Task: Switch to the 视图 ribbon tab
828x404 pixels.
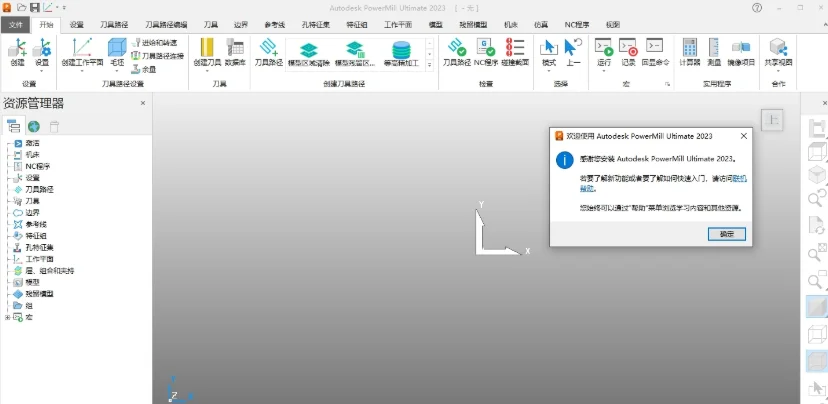Action: coord(613,25)
